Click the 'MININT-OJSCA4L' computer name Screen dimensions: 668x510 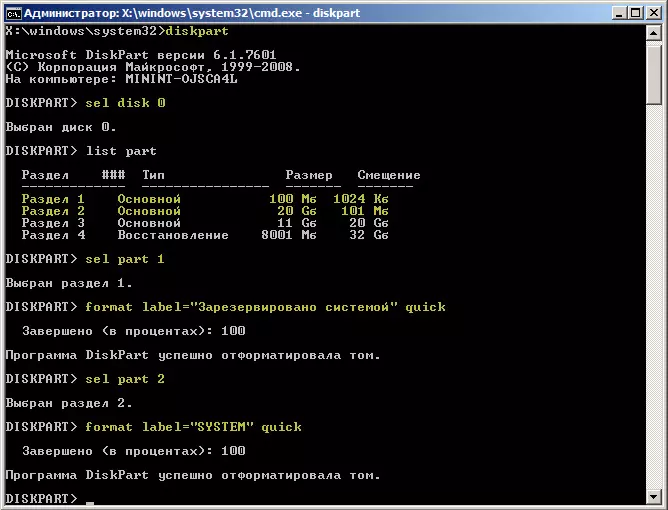(x=181, y=79)
